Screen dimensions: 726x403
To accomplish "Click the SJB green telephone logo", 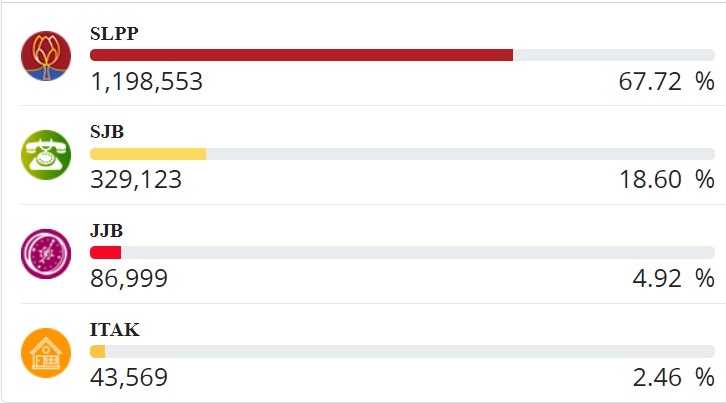I will (x=46, y=155).
